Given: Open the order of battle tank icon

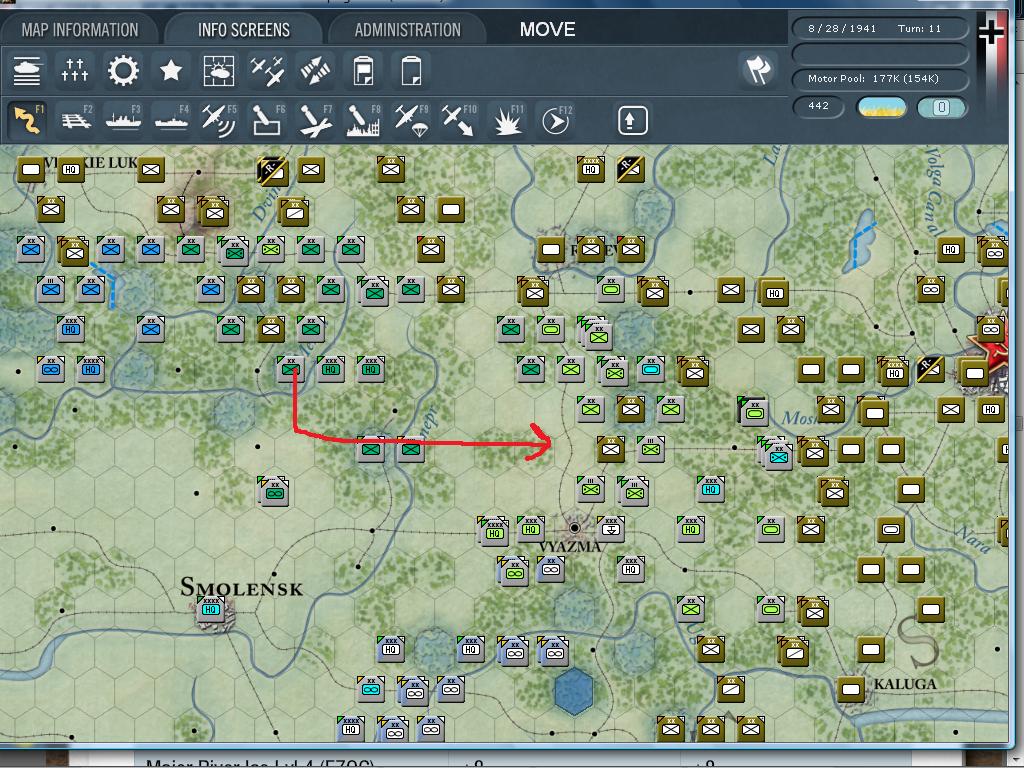Looking at the screenshot, I should tap(27, 71).
